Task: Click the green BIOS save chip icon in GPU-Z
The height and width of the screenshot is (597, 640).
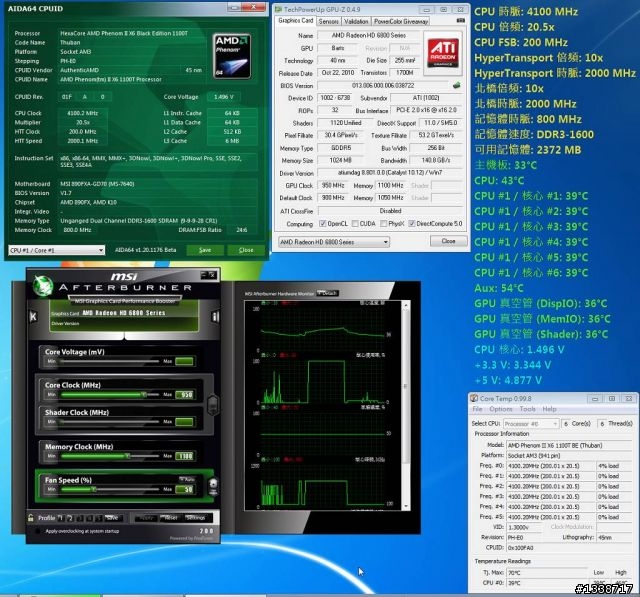Action: tap(456, 85)
